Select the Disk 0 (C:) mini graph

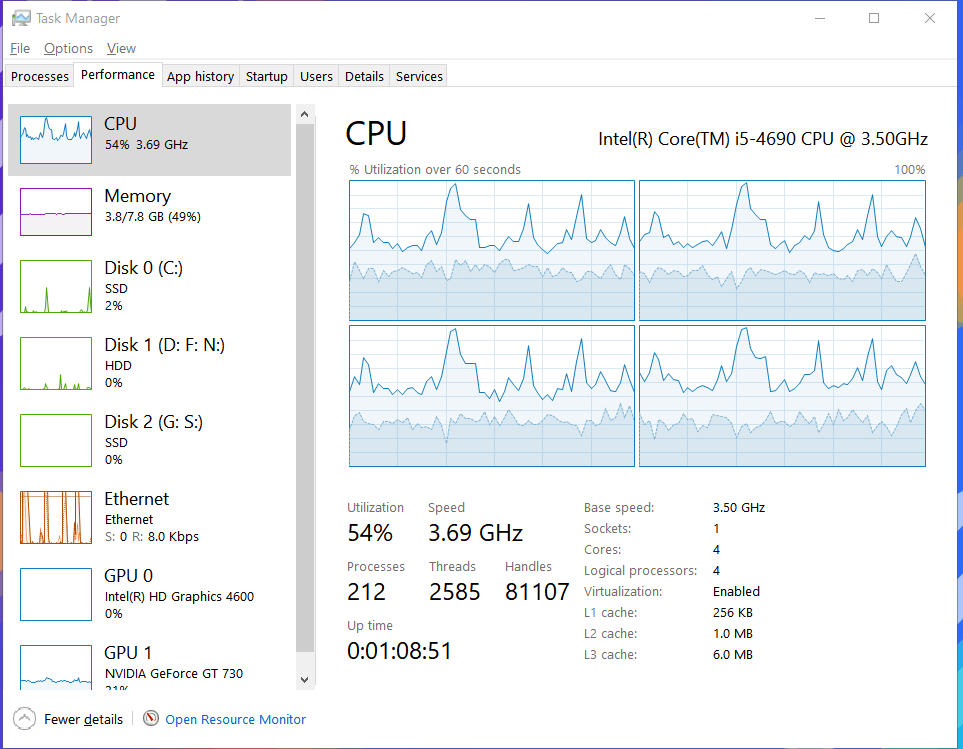click(x=56, y=286)
